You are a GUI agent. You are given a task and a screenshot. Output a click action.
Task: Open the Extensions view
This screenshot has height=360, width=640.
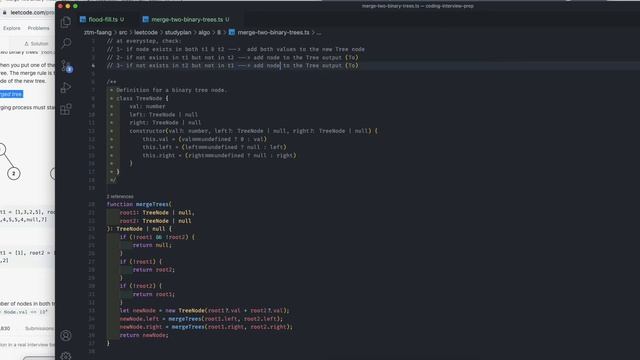point(66,109)
